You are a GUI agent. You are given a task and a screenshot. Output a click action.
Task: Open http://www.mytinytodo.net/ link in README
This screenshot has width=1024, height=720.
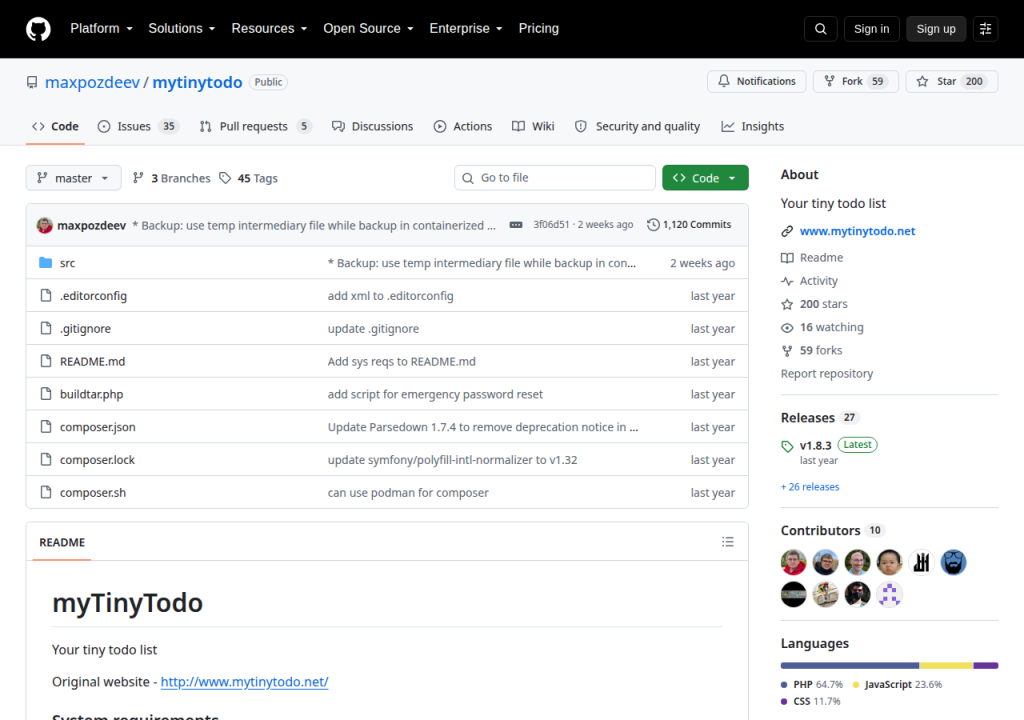(x=244, y=681)
